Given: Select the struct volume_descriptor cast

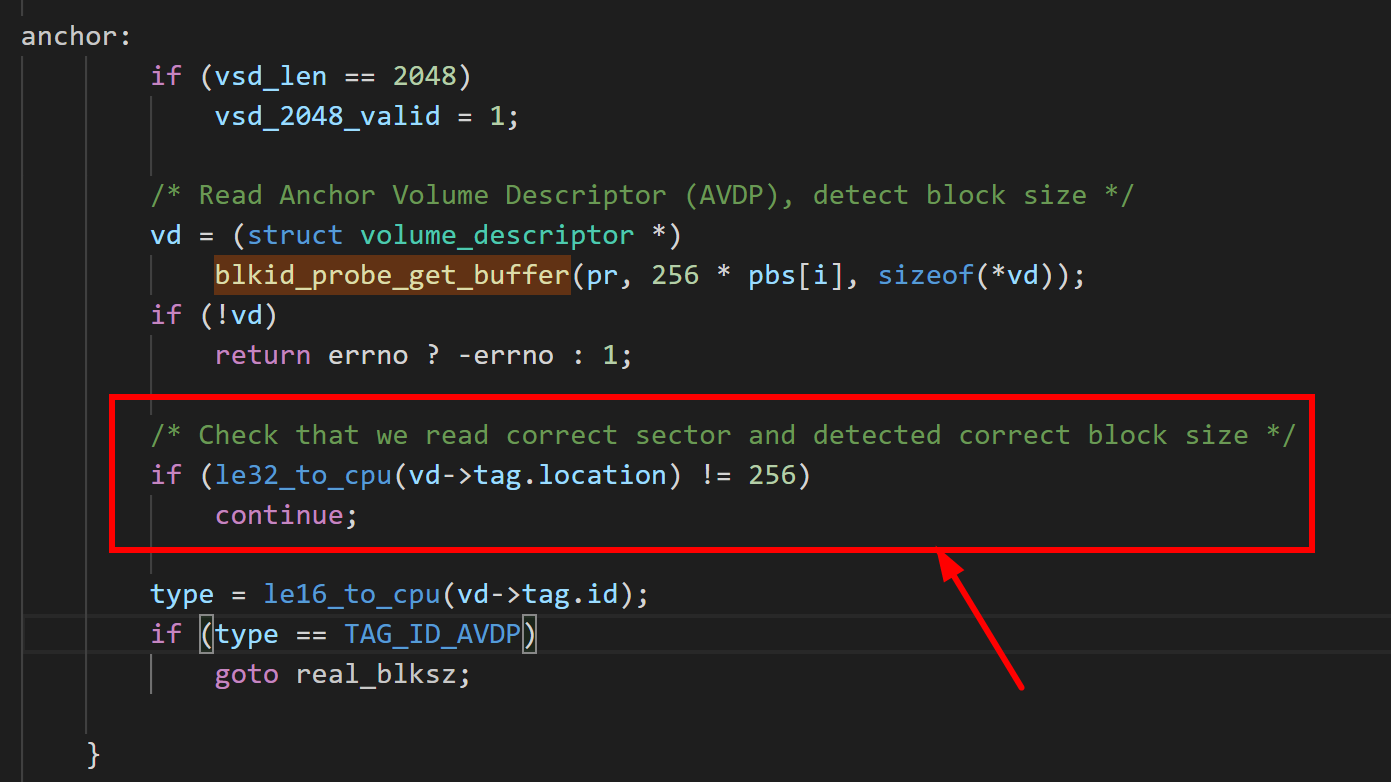Looking at the screenshot, I should [x=460, y=234].
